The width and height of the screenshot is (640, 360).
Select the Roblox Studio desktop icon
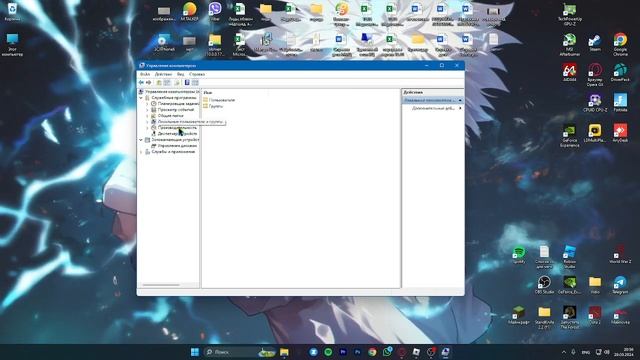coord(569,257)
